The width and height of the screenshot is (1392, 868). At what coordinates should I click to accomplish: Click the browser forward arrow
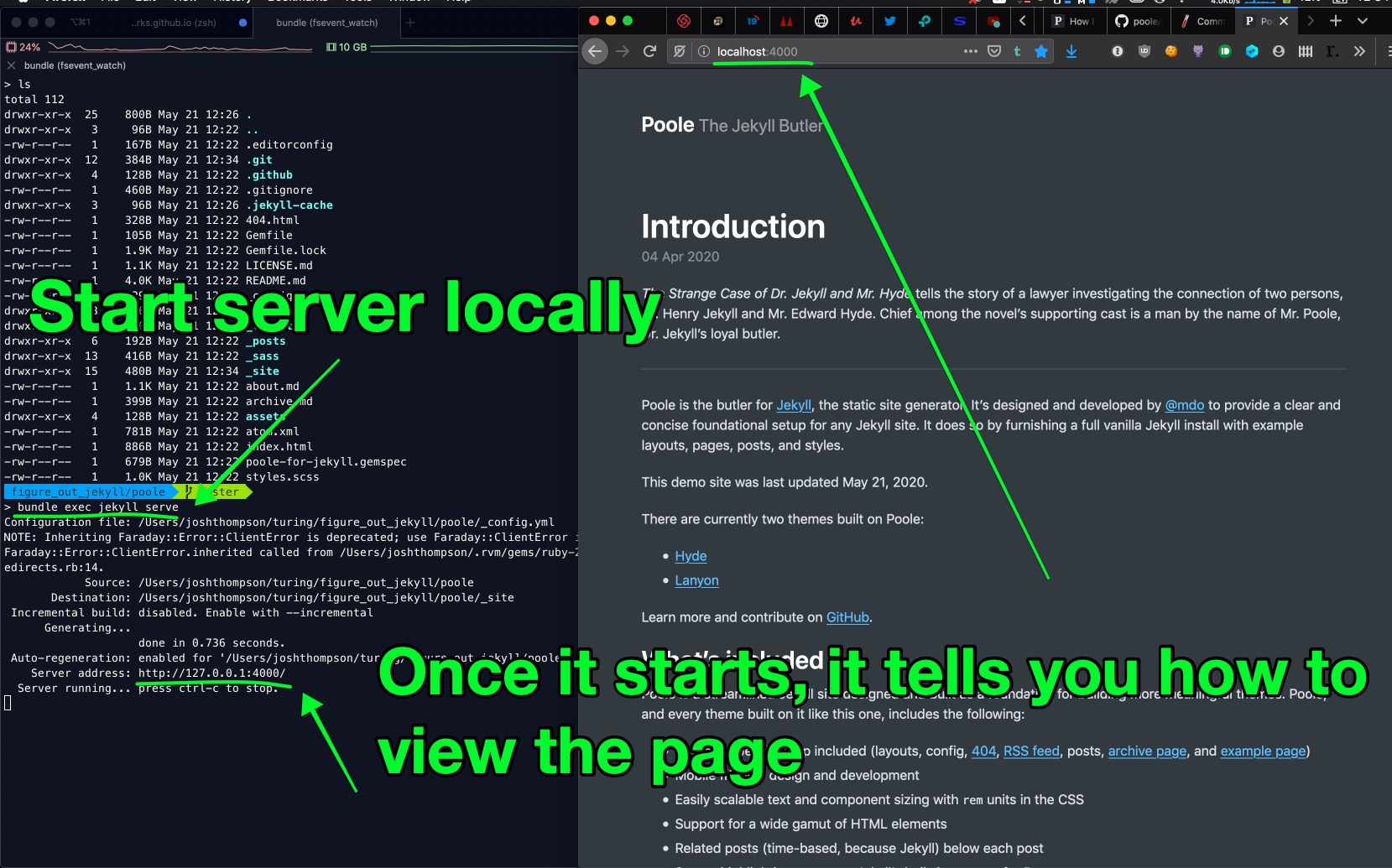coord(623,51)
